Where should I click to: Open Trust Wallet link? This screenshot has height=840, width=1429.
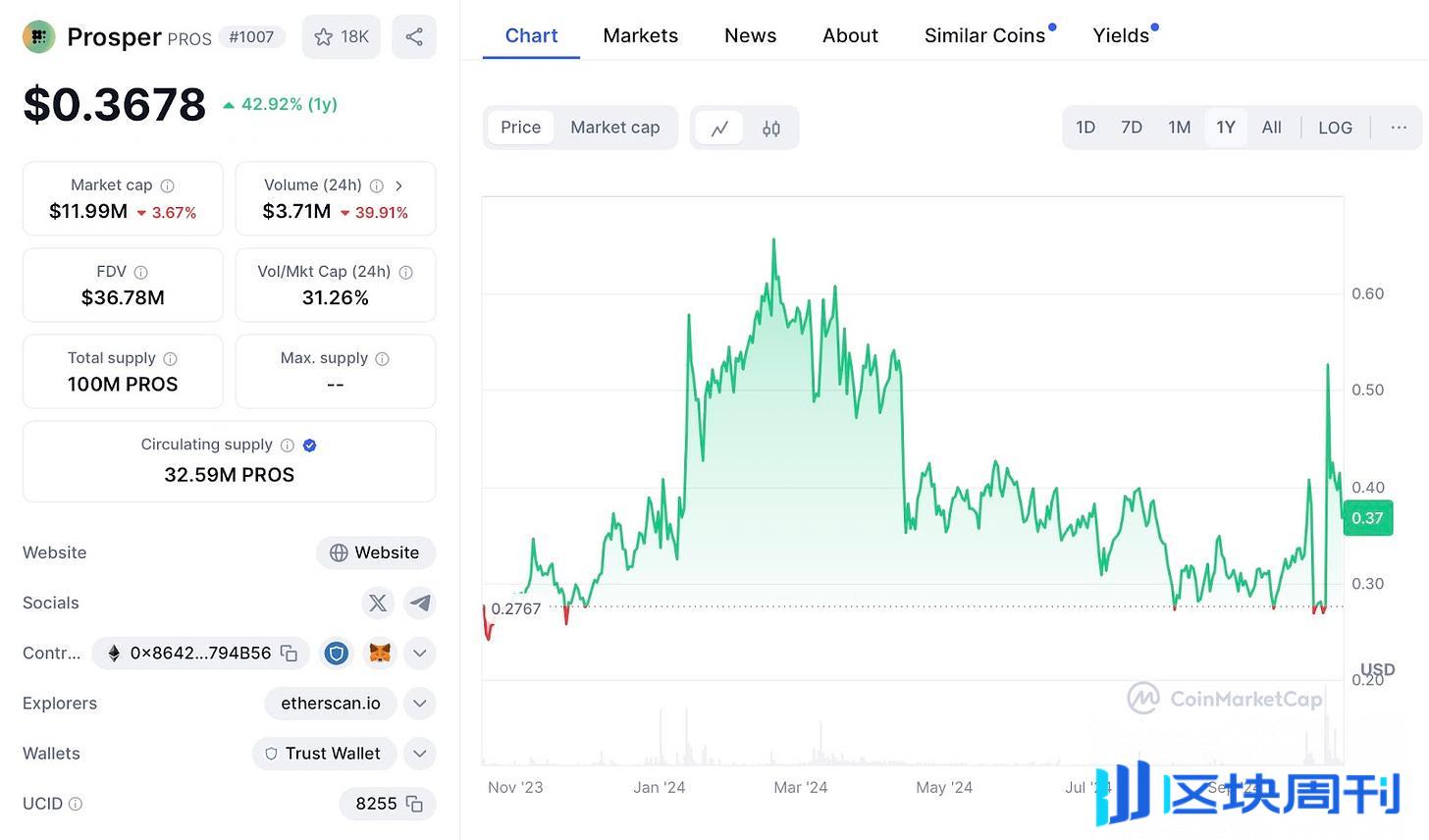point(324,753)
